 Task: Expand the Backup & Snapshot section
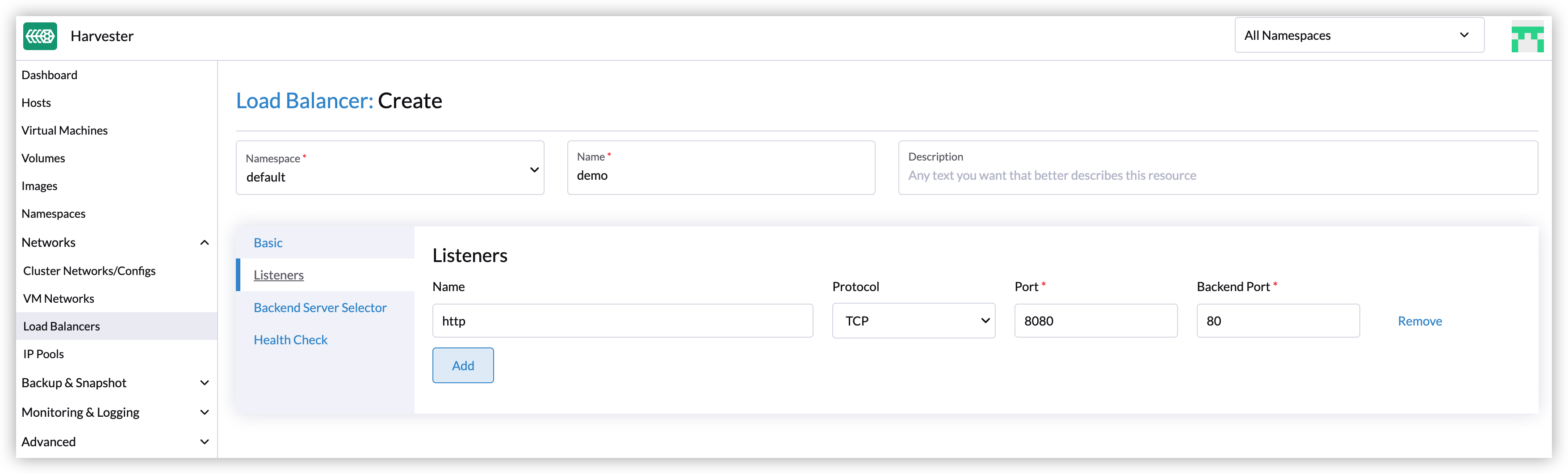click(205, 383)
